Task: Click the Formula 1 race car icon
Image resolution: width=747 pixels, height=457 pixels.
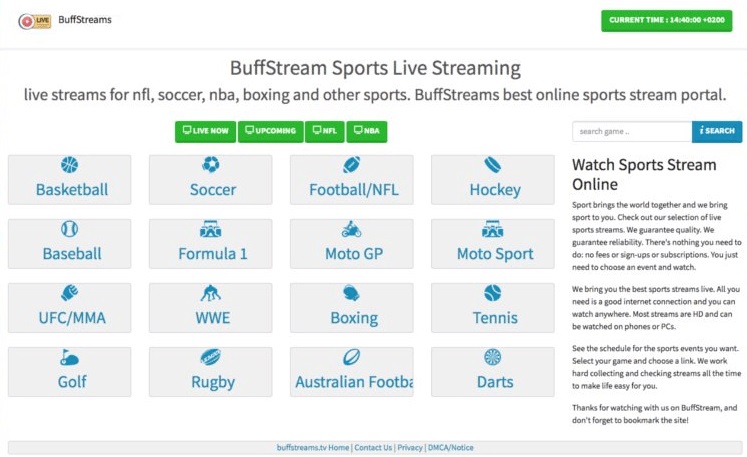Action: click(x=211, y=229)
